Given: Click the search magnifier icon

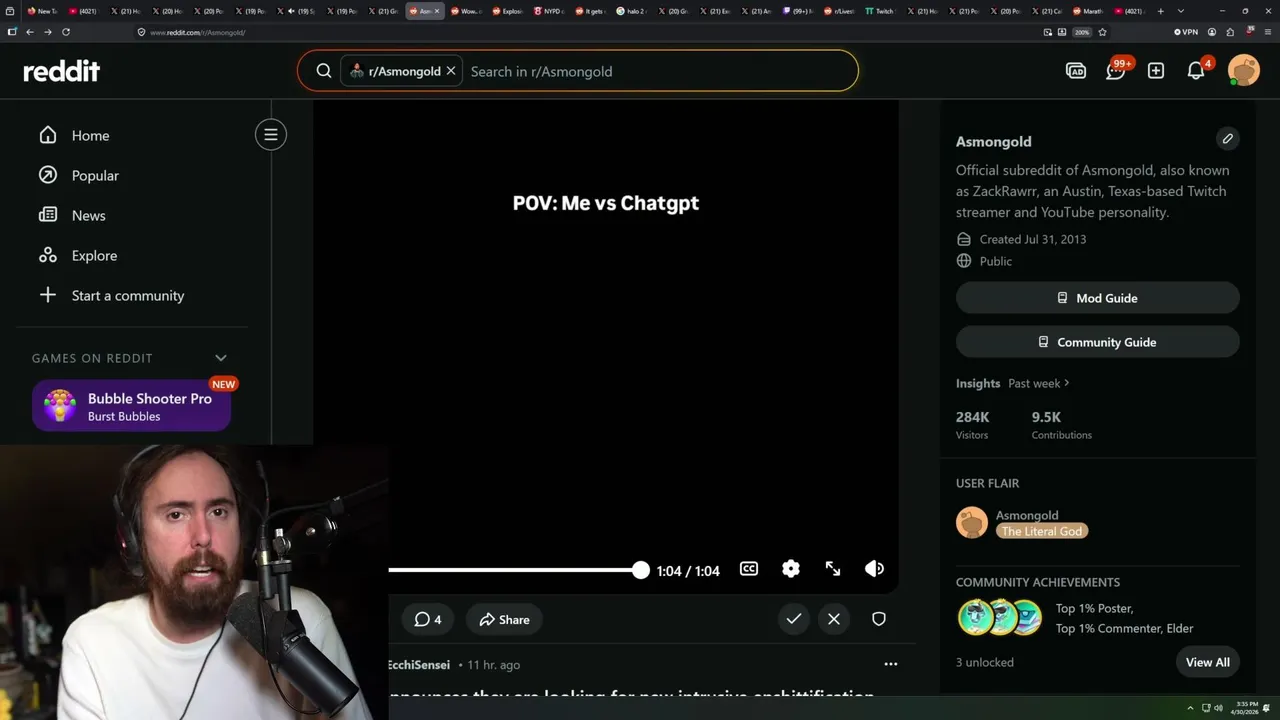Looking at the screenshot, I should [324, 71].
